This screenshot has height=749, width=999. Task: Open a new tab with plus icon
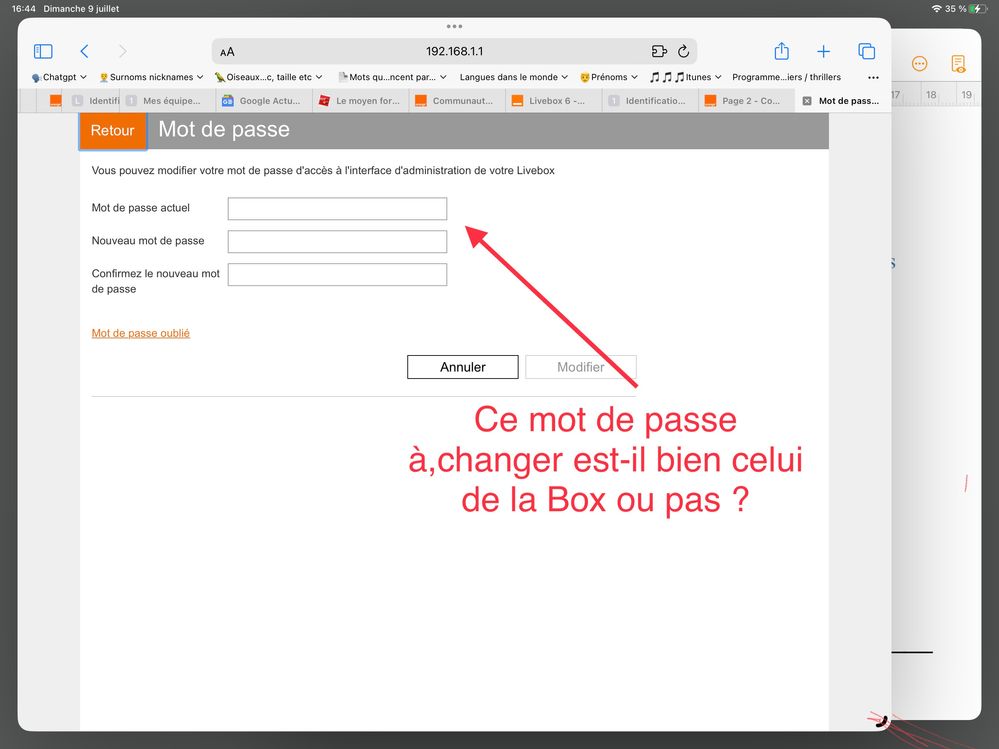pyautogui.click(x=823, y=51)
